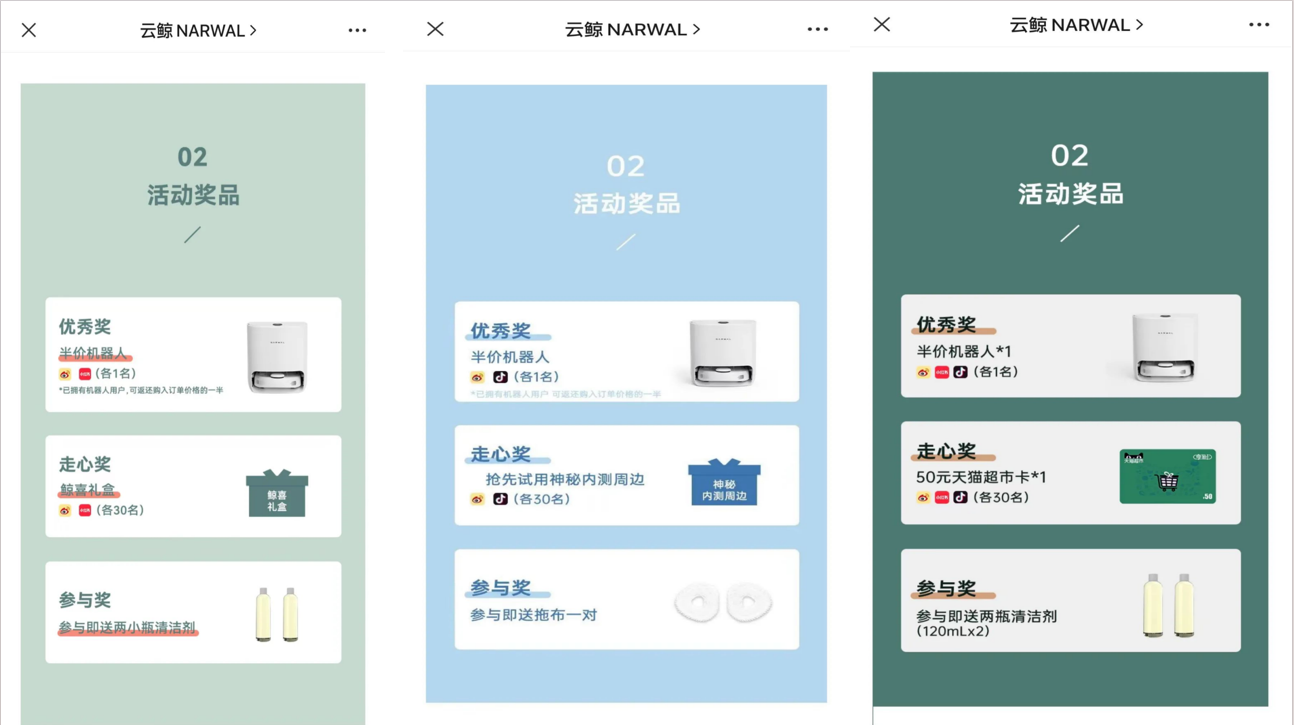Open 云鲸 NARWAL title above dark green page

click(1076, 24)
